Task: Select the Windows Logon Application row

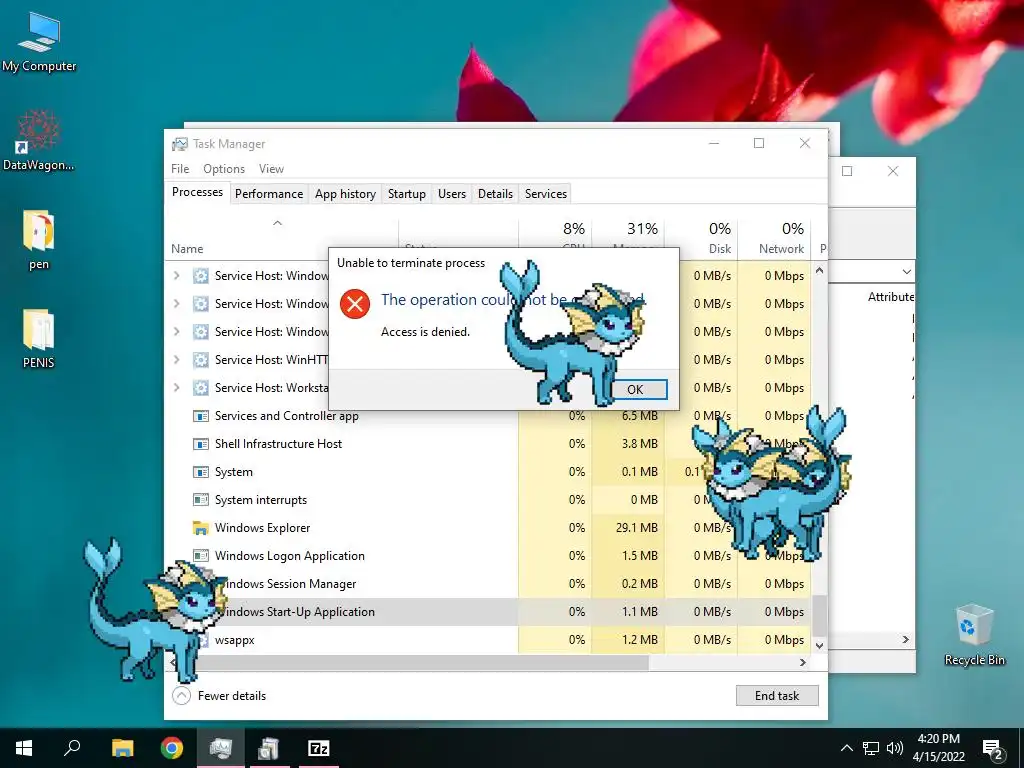Action: (x=488, y=556)
